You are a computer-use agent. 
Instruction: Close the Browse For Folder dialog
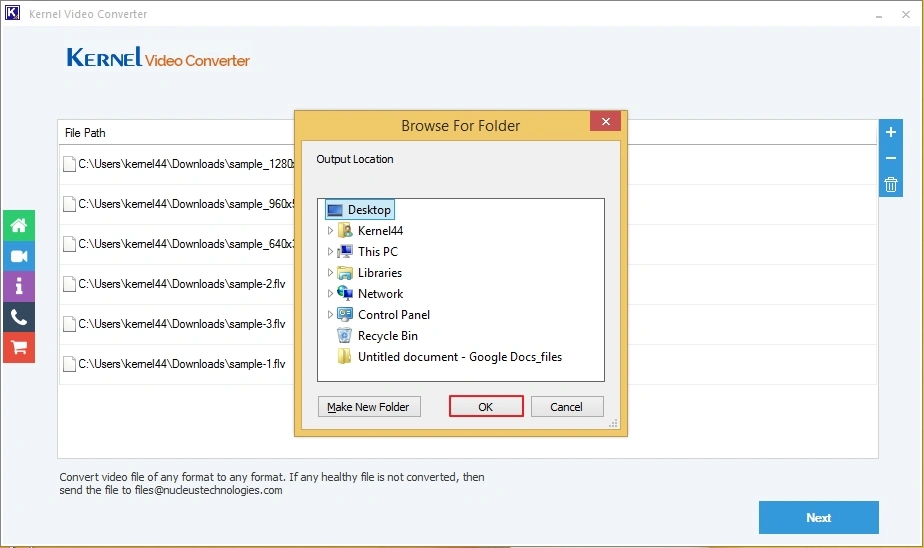[605, 121]
